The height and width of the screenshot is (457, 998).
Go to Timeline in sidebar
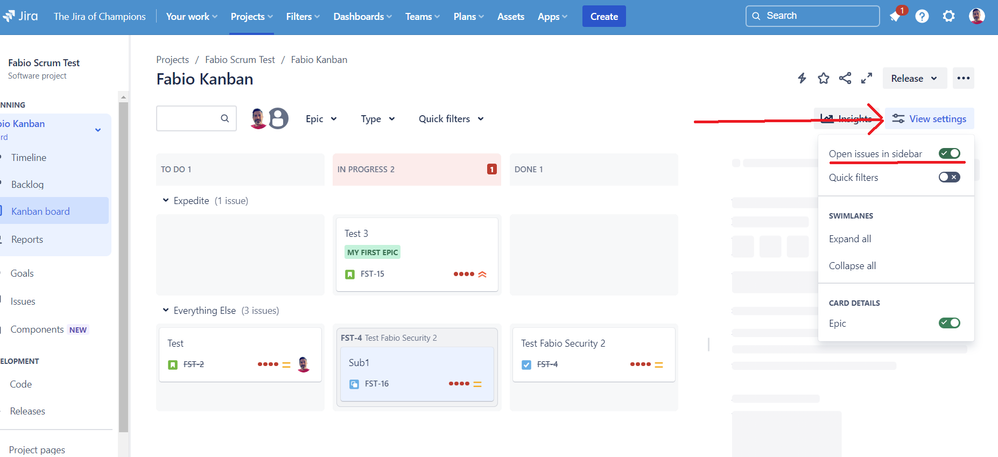[x=29, y=157]
